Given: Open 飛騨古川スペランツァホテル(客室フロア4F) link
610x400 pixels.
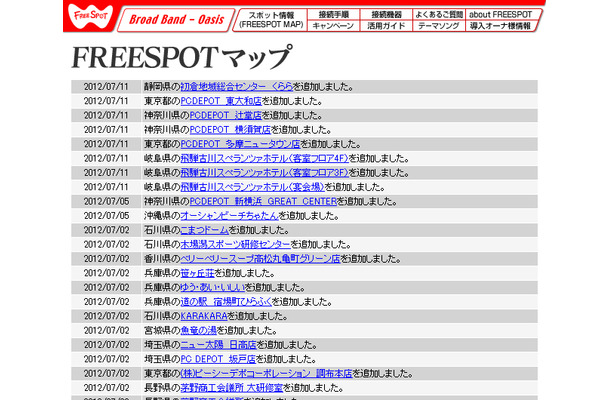Looking at the screenshot, I should coord(264,158).
